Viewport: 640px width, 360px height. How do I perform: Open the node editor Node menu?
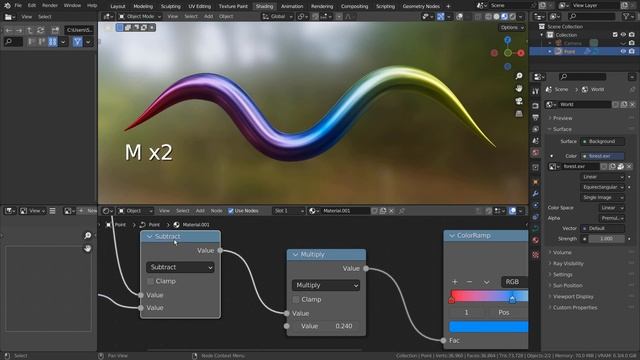click(216, 211)
